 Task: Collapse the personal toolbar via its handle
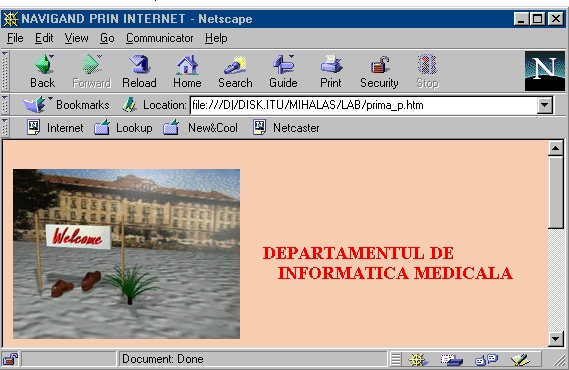coord(5,128)
